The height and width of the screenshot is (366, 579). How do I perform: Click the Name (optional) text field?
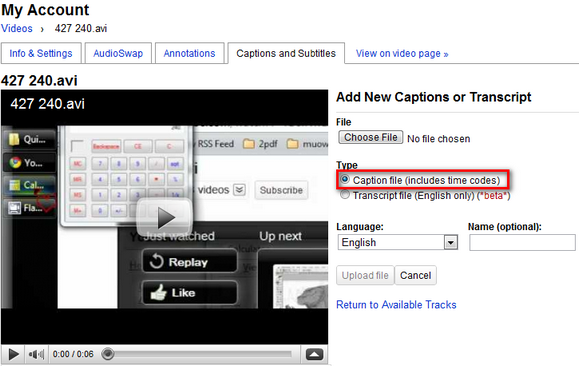pyautogui.click(x=522, y=243)
